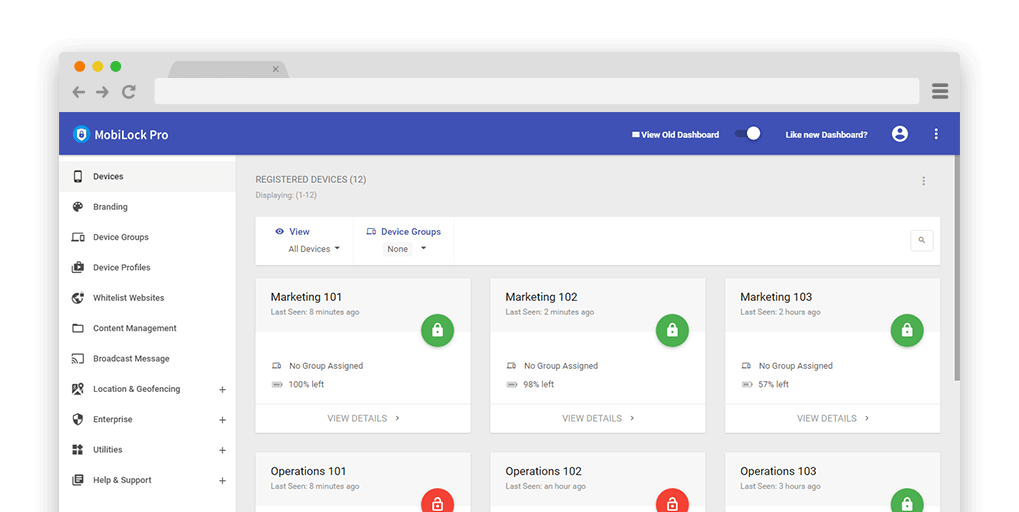Click the 57% left battery text
Image resolution: width=1019 pixels, height=512 pixels.
click(x=773, y=385)
